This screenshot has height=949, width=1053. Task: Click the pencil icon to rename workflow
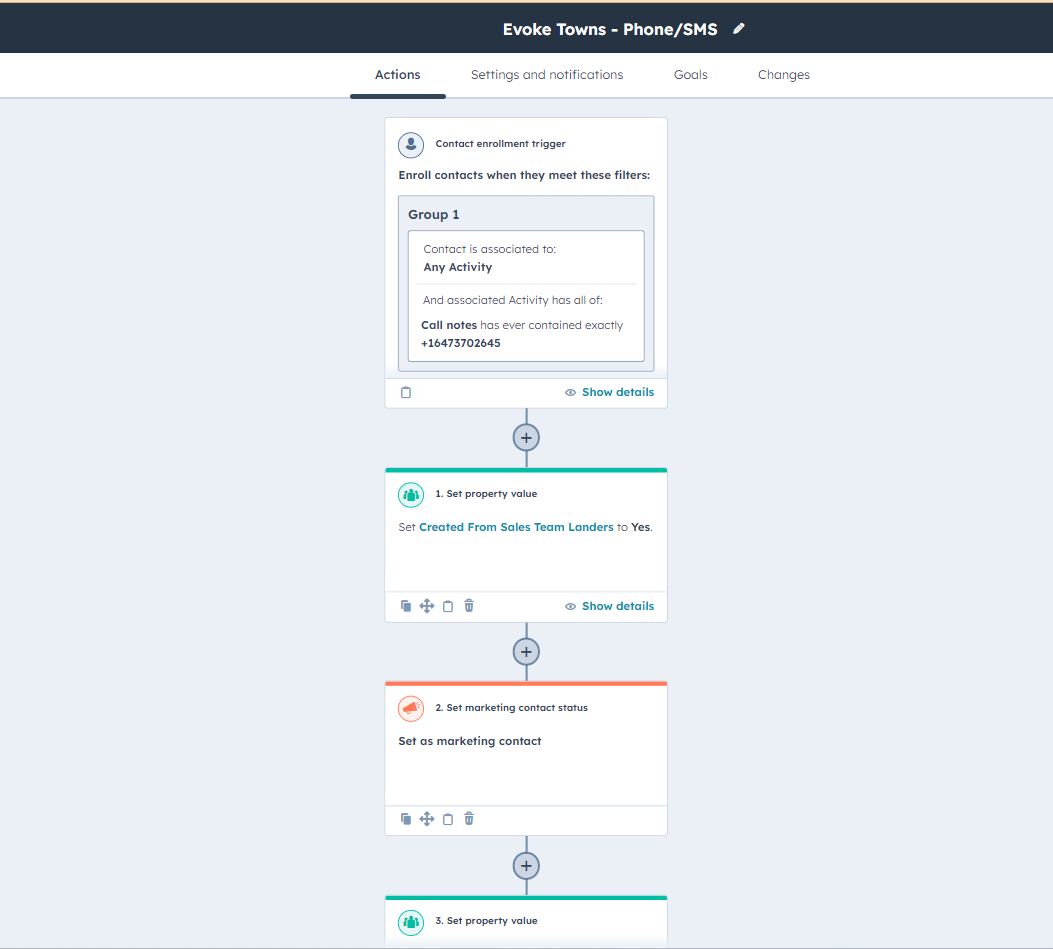(739, 29)
